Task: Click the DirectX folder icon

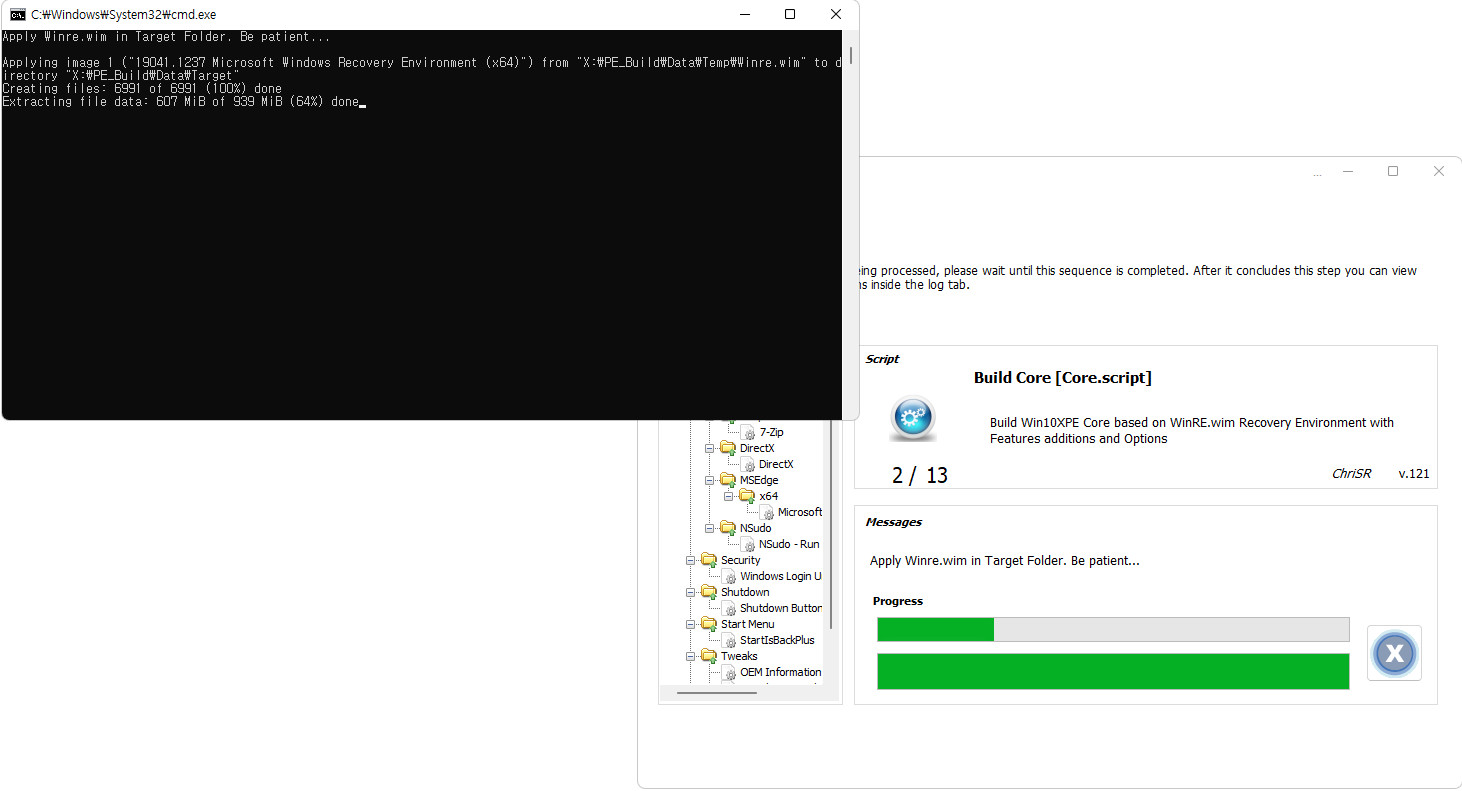Action: click(728, 448)
